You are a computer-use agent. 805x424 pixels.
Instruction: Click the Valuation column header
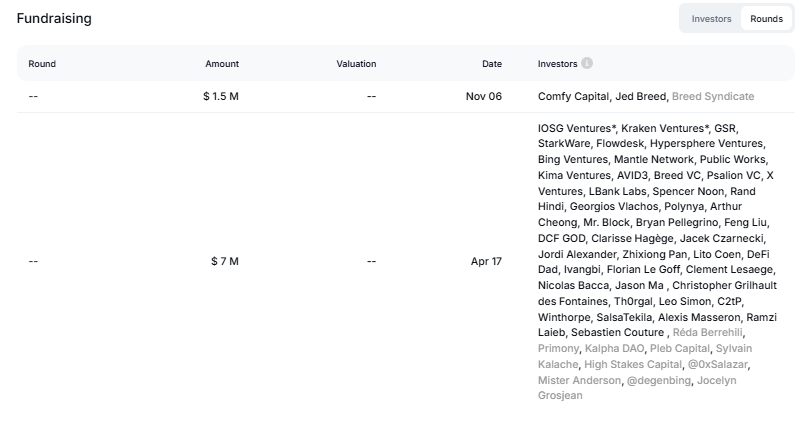[x=356, y=64]
